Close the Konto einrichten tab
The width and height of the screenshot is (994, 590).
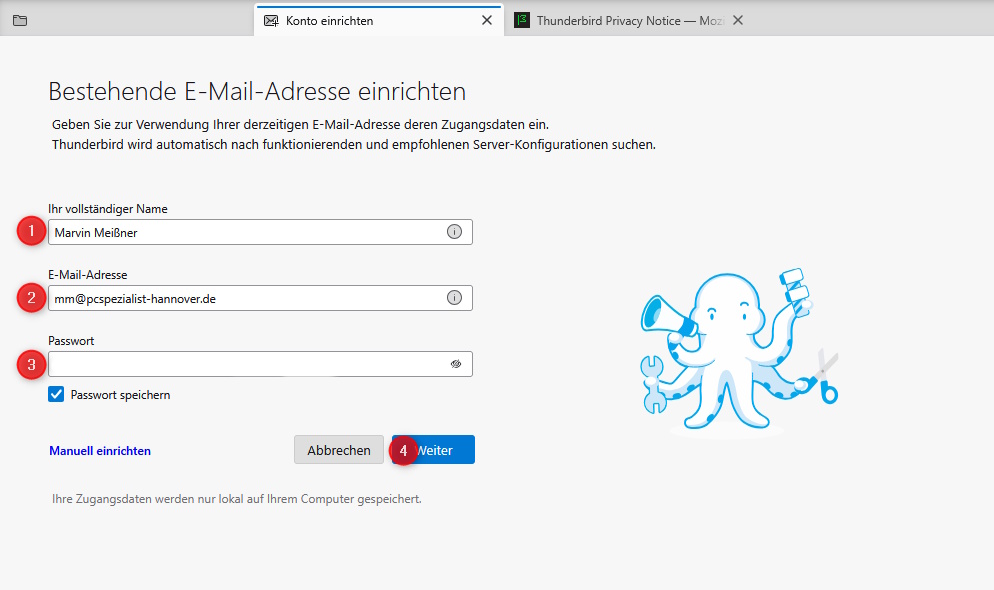tap(487, 20)
